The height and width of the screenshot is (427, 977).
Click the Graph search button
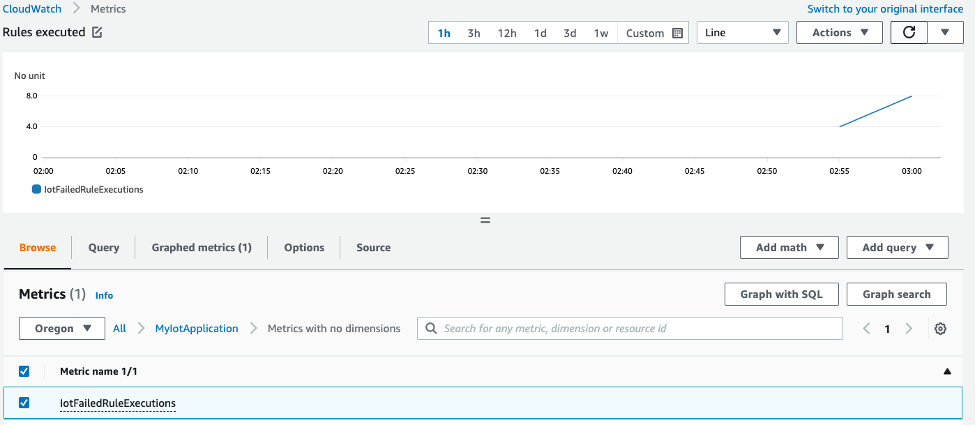pos(897,294)
